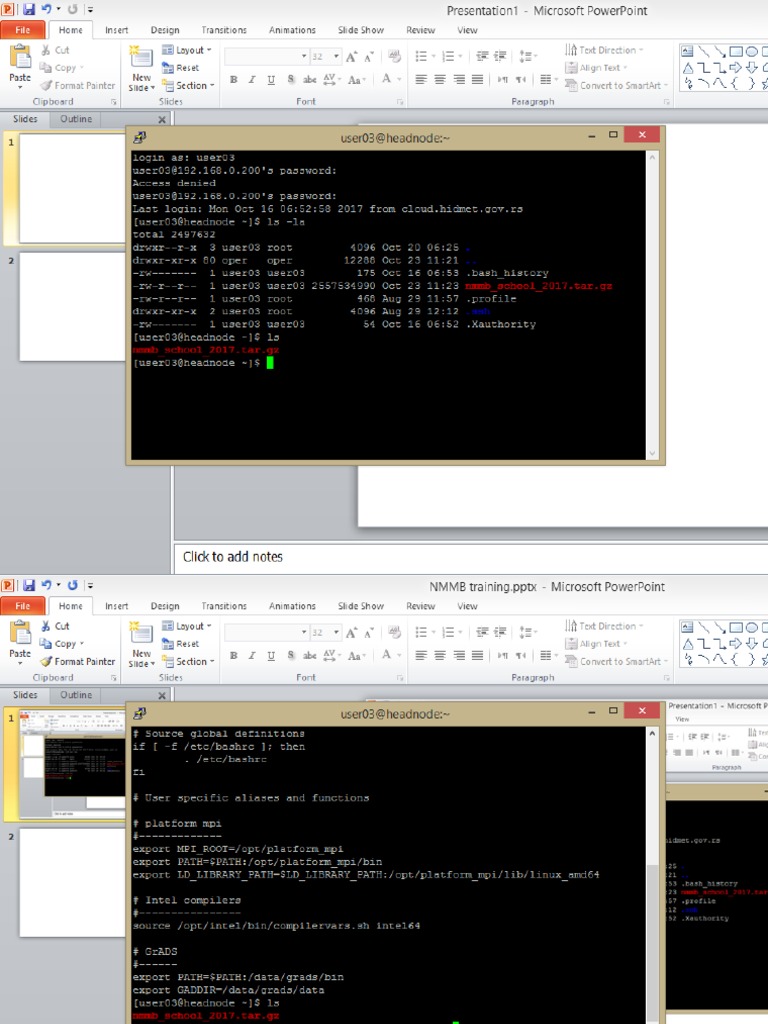The image size is (768, 1024).
Task: Click Undo icon in NMMB training title bar
Action: coord(46,585)
